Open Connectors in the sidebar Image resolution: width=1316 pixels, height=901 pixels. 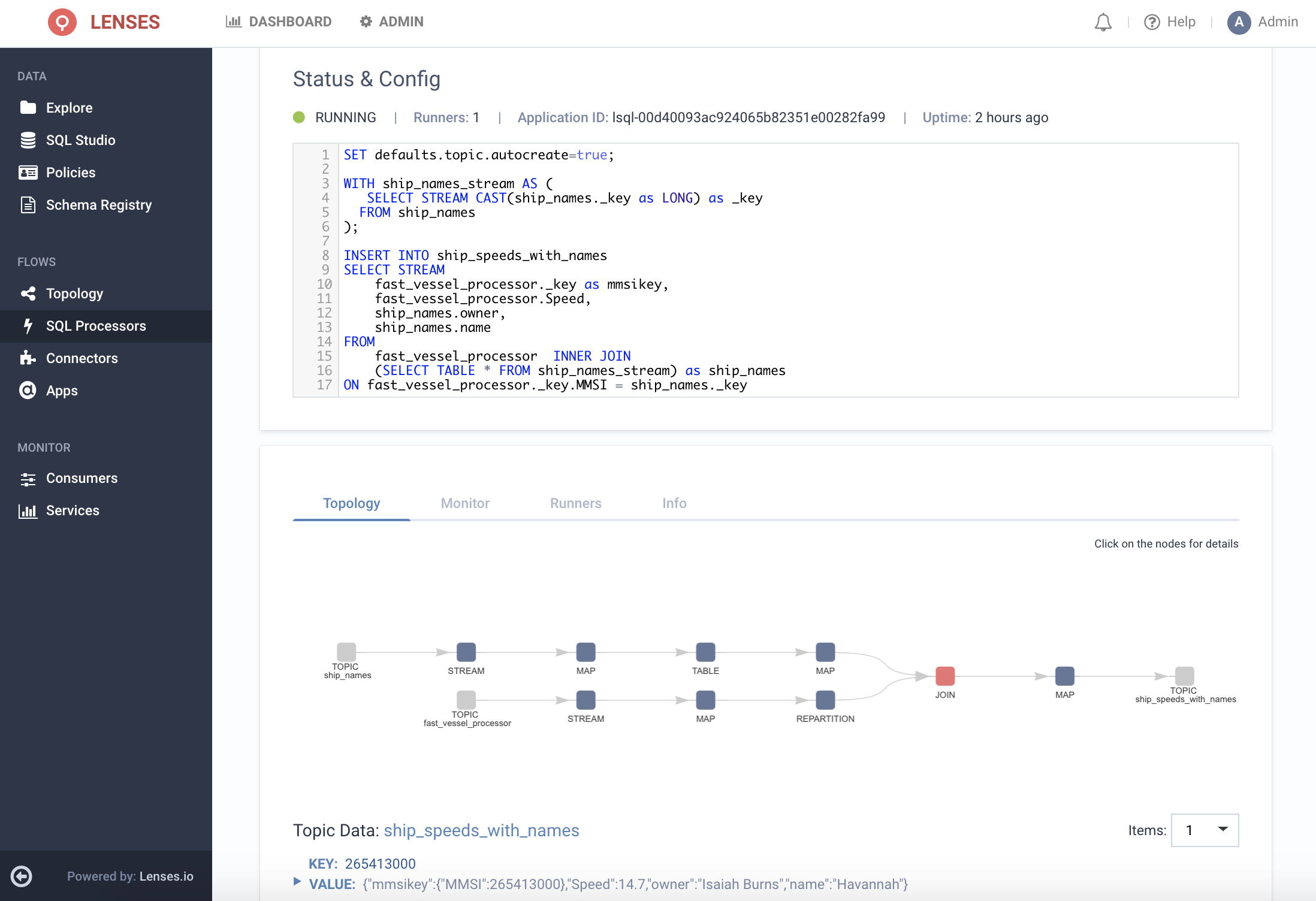pos(106,358)
